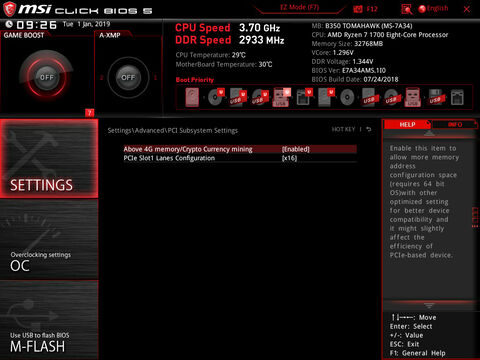The height and width of the screenshot is (360, 480).
Task: Click the MB: B350 TOMAHAWK text
Action: click(362, 26)
